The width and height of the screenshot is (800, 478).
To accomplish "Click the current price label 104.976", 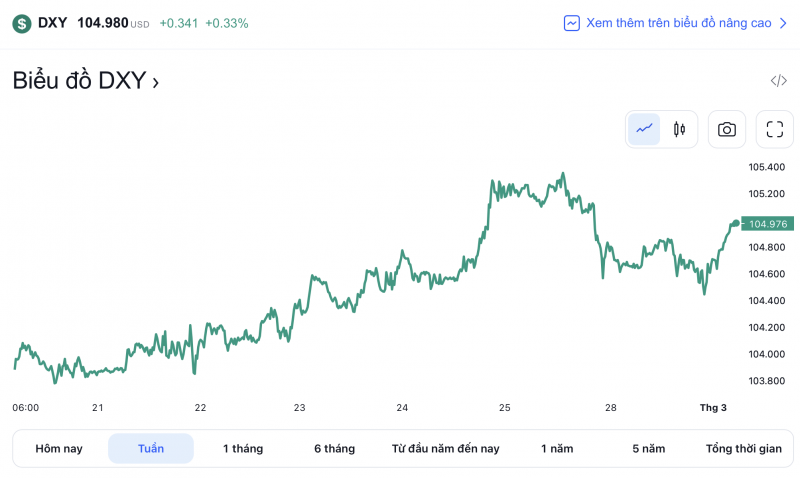I will coord(769,224).
